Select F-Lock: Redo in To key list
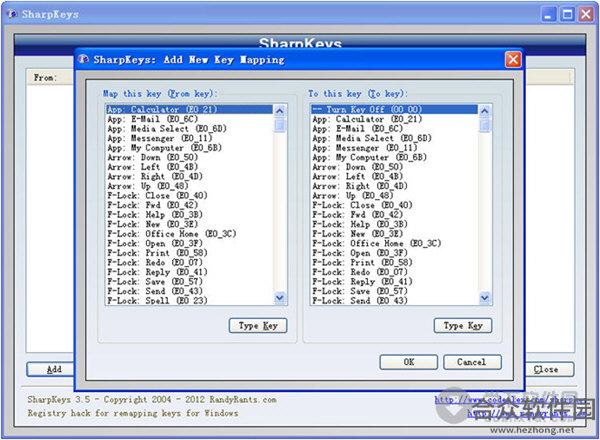The height and width of the screenshot is (440, 600). pyautogui.click(x=395, y=272)
